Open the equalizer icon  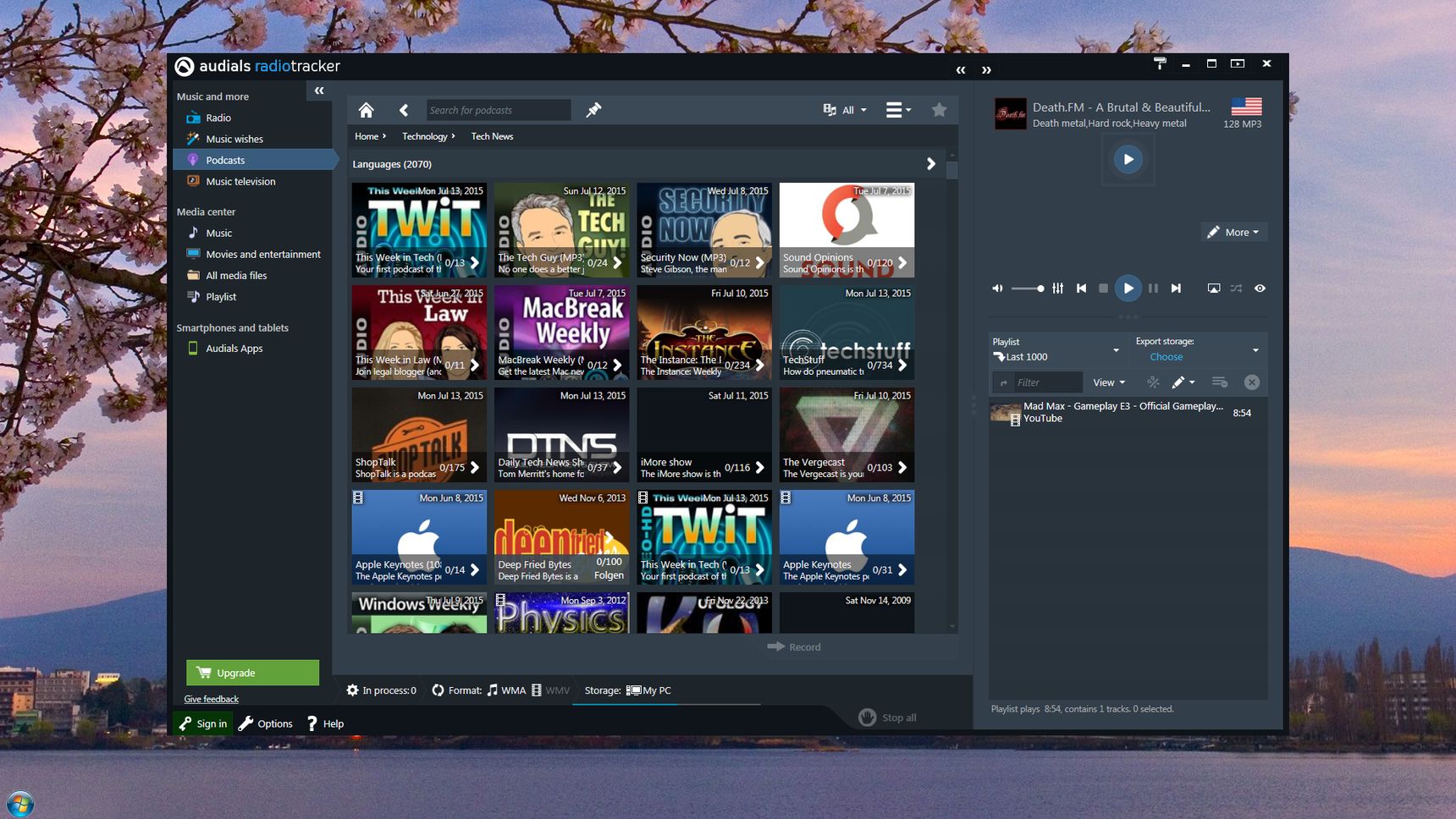tap(1058, 289)
